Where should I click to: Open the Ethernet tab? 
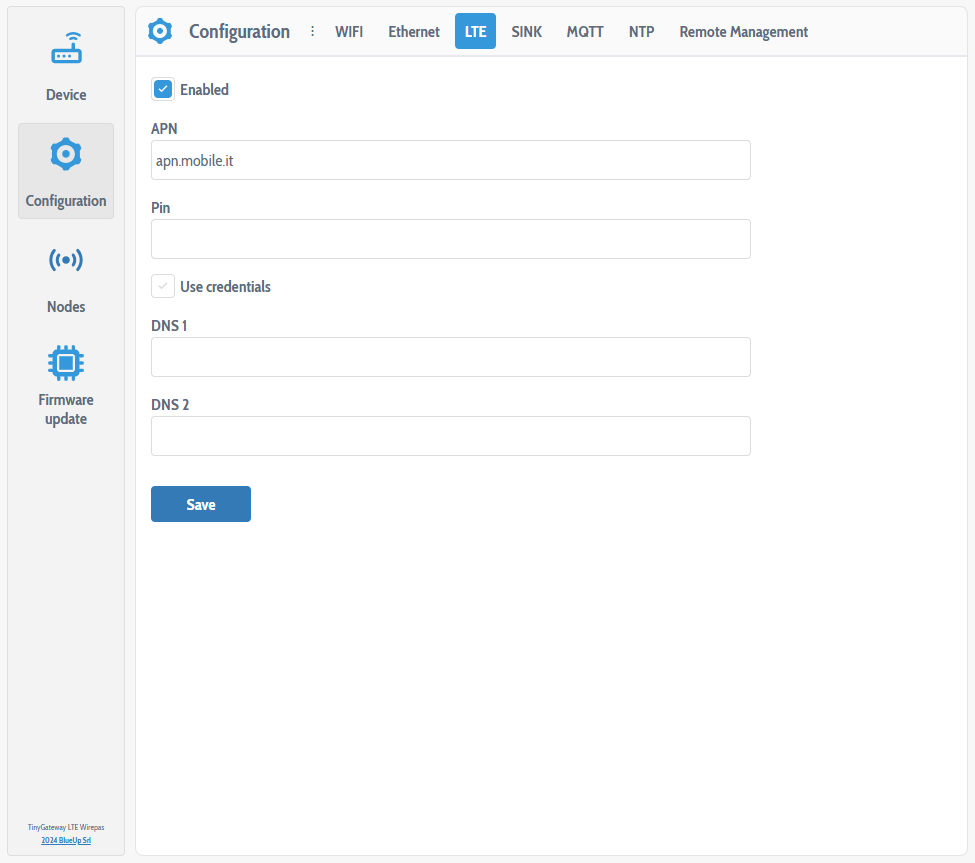click(x=414, y=32)
